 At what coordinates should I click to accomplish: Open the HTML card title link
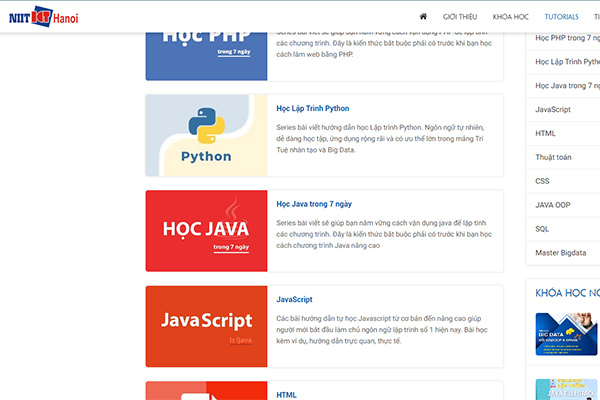[286, 395]
